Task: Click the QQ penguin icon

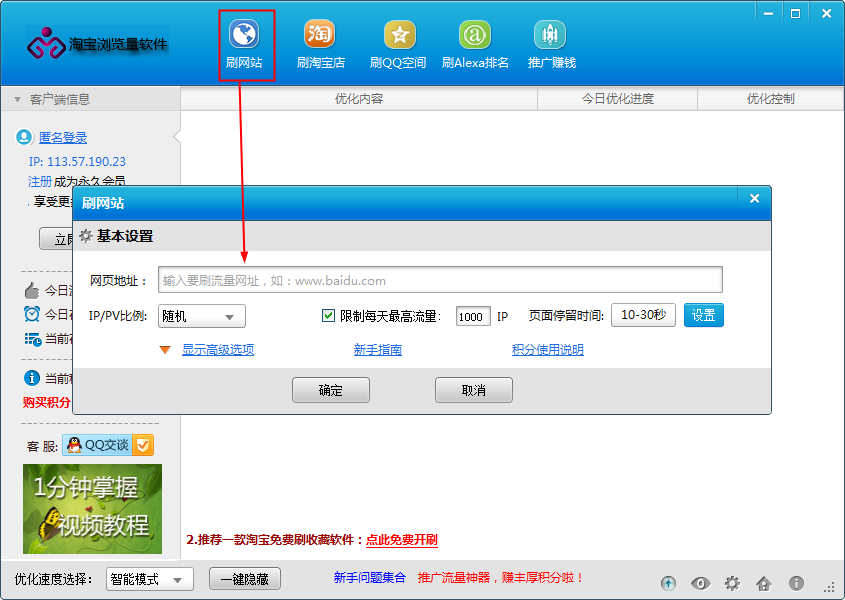Action: [x=74, y=445]
